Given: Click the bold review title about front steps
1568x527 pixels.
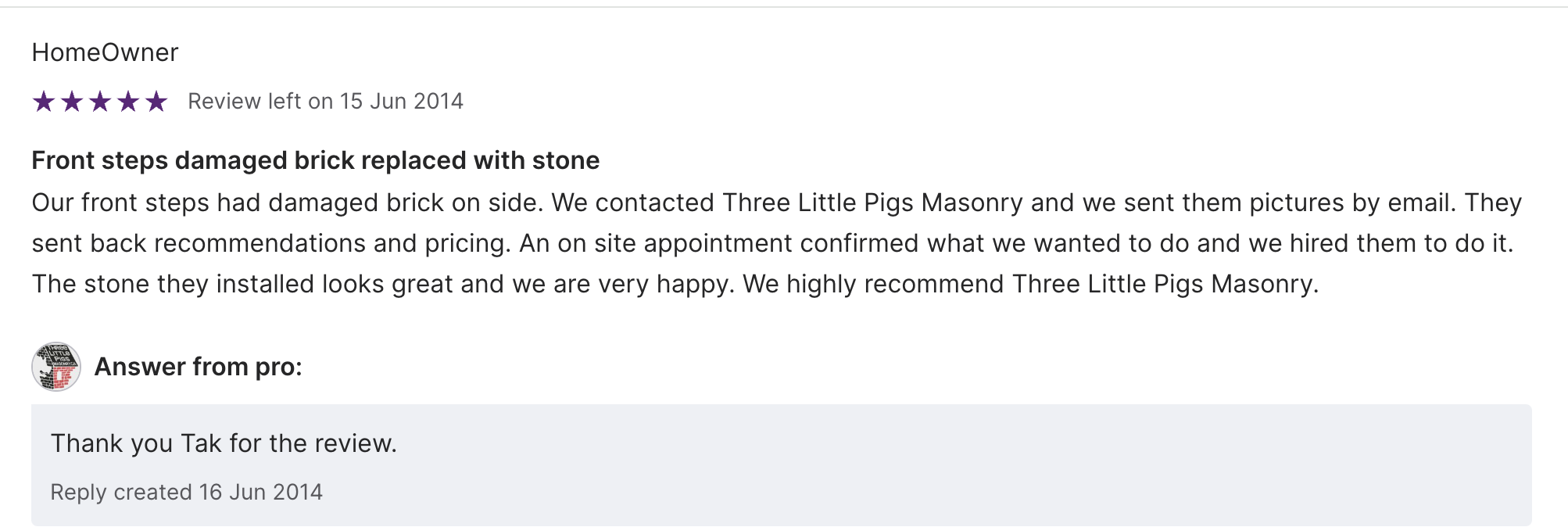Looking at the screenshot, I should click(315, 160).
